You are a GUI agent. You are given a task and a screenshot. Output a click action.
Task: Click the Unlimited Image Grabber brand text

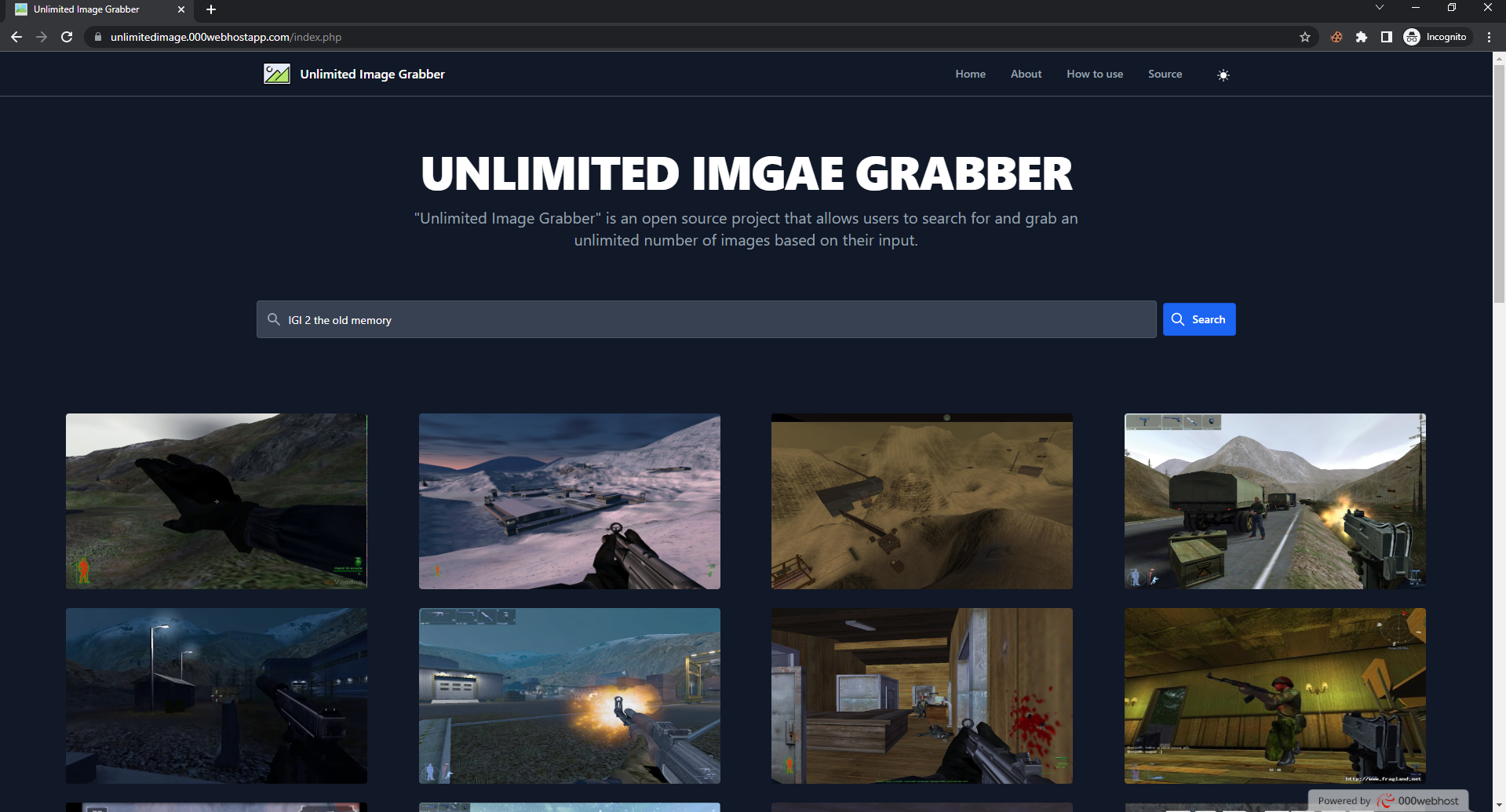372,74
